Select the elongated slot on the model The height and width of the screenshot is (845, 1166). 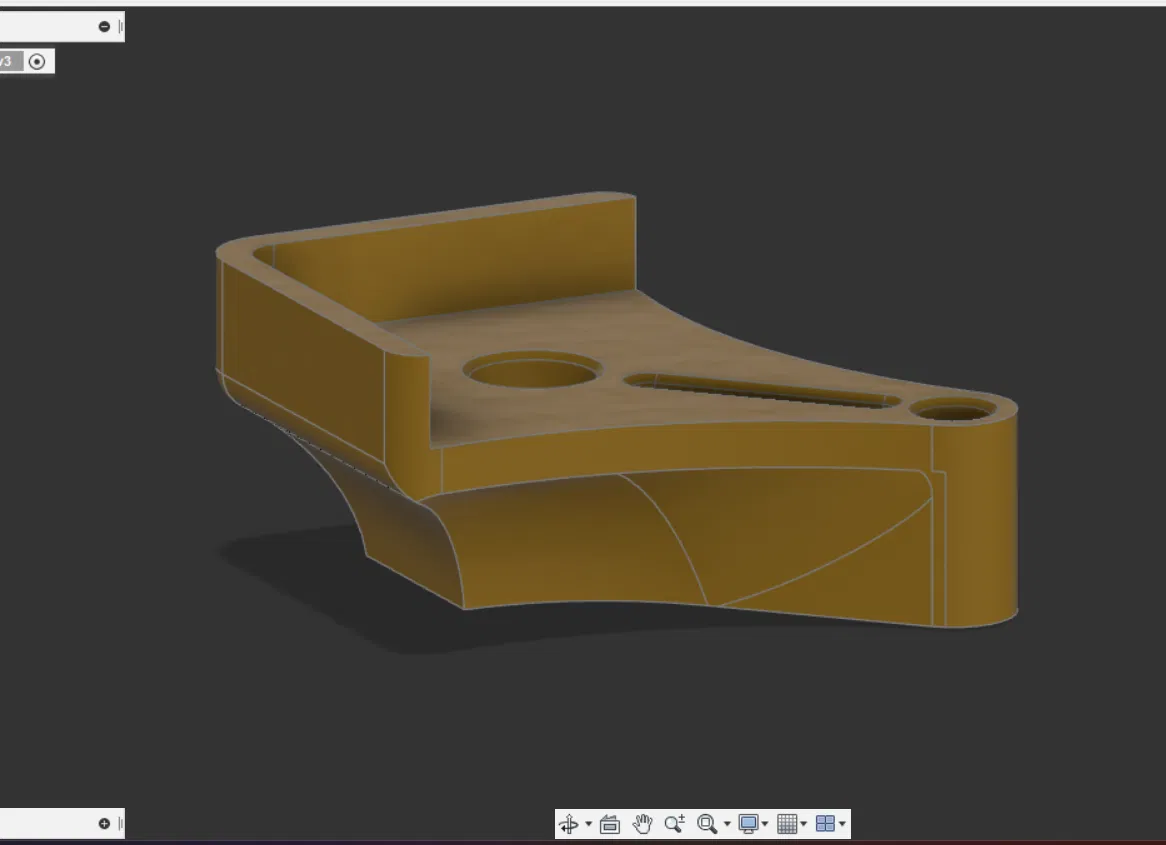point(763,391)
